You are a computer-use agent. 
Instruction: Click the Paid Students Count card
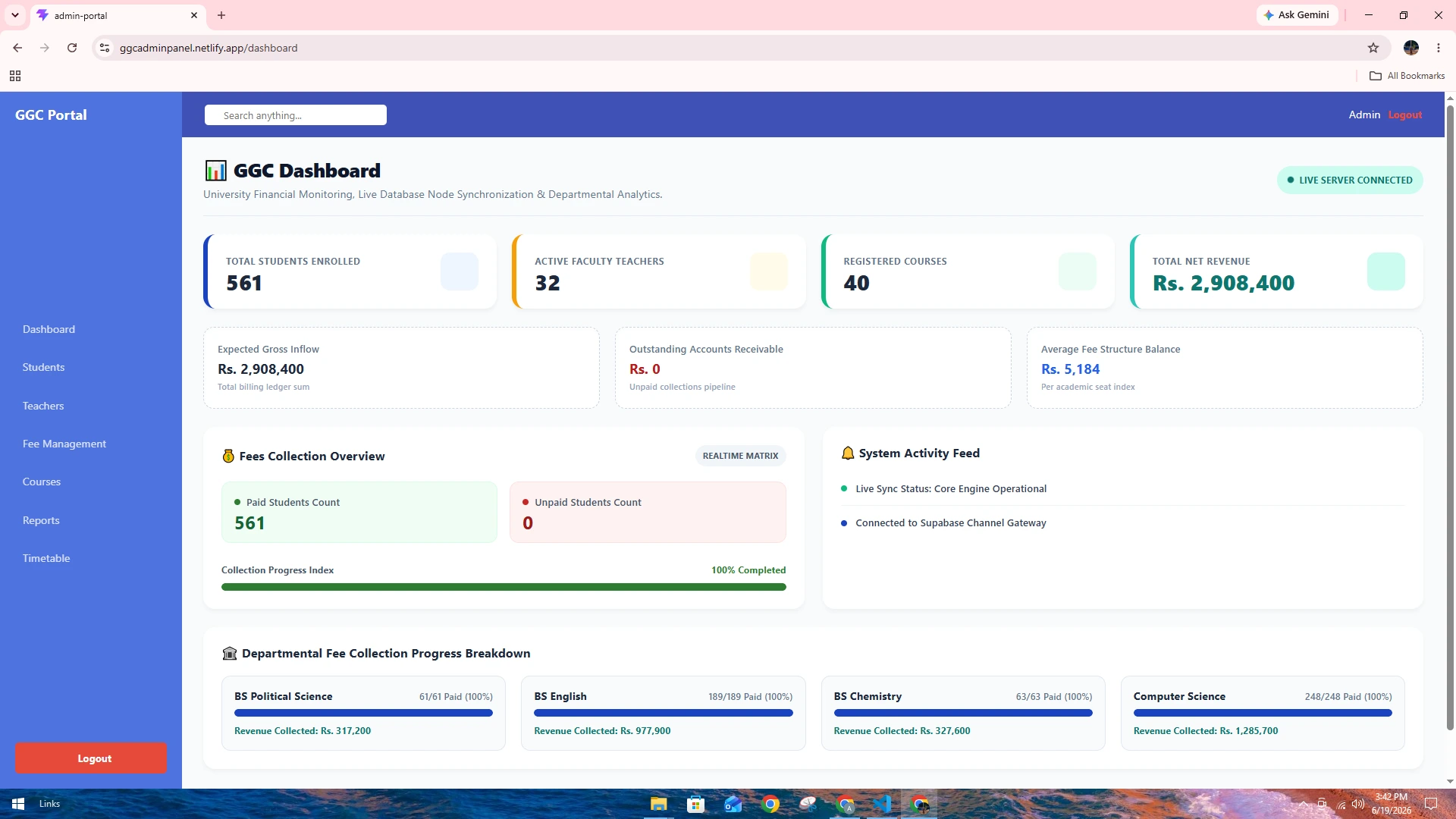[359, 513]
